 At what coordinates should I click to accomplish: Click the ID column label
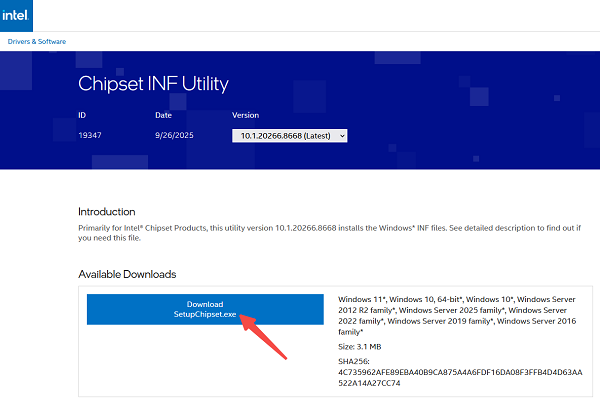point(82,115)
